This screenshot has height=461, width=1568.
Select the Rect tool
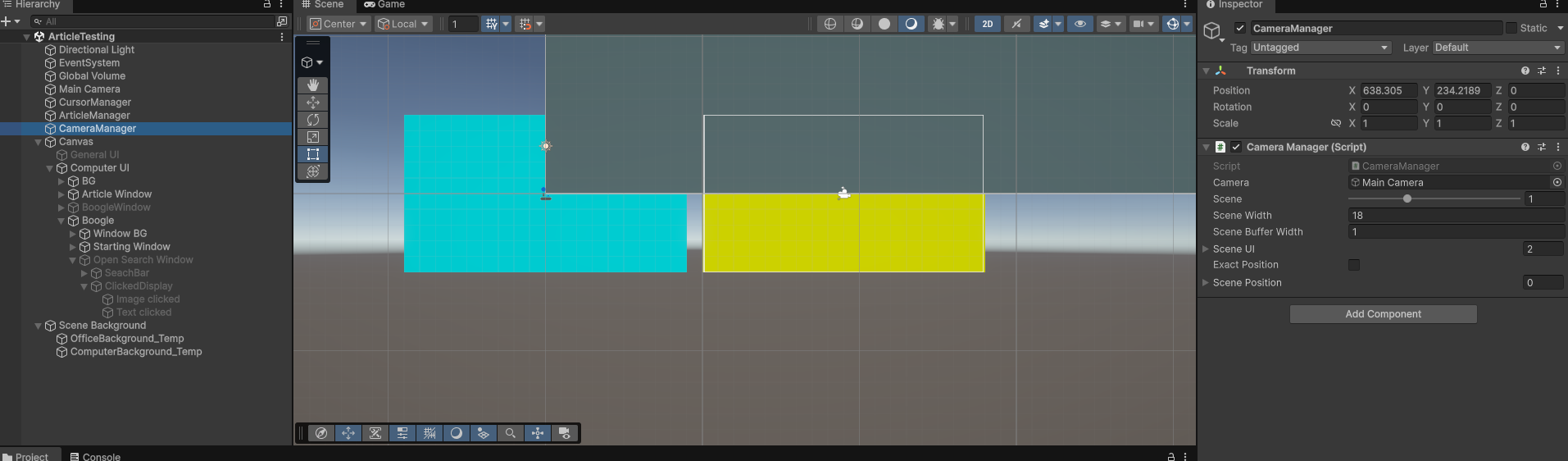(x=313, y=154)
